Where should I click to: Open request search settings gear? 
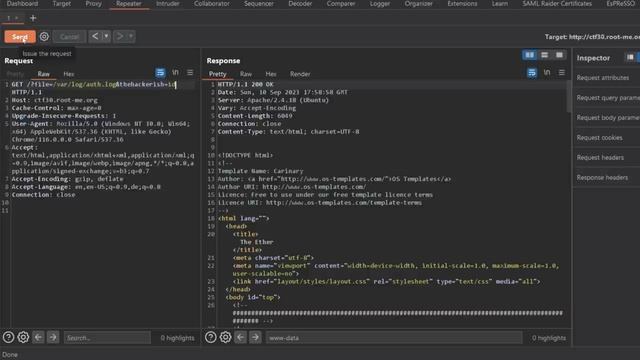tap(23, 337)
